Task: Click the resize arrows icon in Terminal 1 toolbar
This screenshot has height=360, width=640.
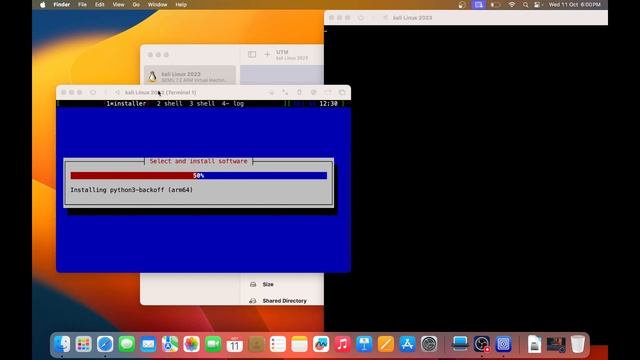Action: coord(285,93)
